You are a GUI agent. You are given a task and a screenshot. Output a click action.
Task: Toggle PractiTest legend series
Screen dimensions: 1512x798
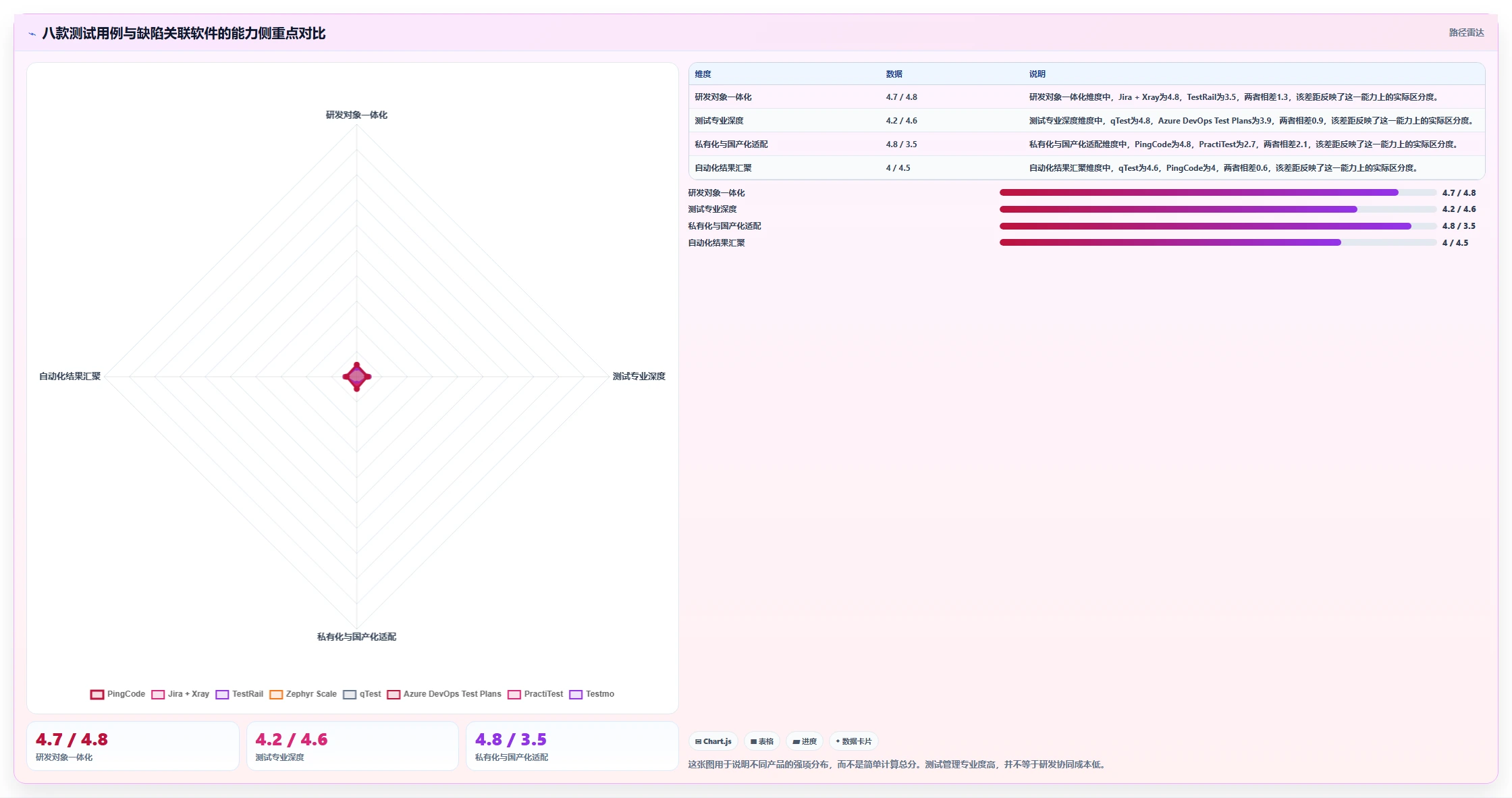coord(536,694)
